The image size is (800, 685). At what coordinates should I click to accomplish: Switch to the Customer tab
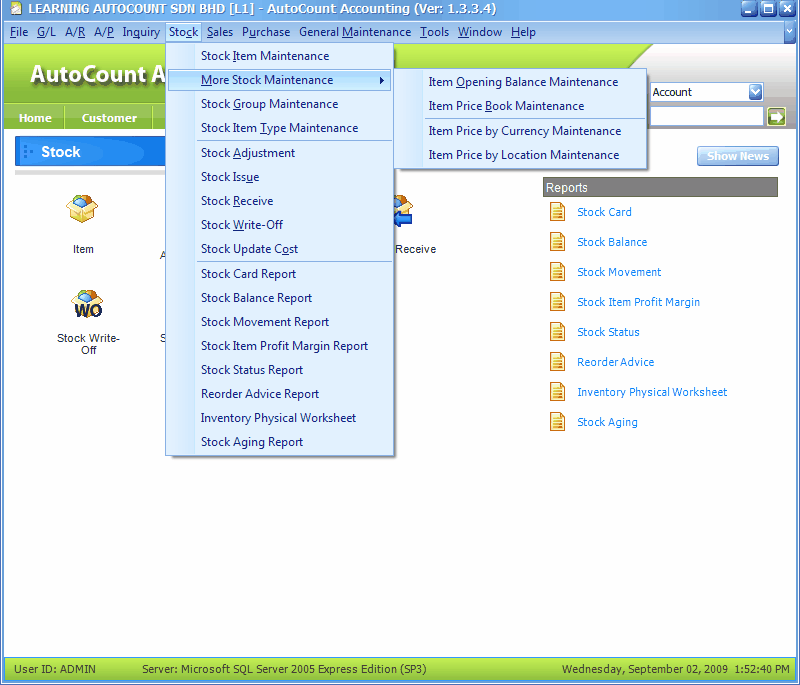coord(109,118)
